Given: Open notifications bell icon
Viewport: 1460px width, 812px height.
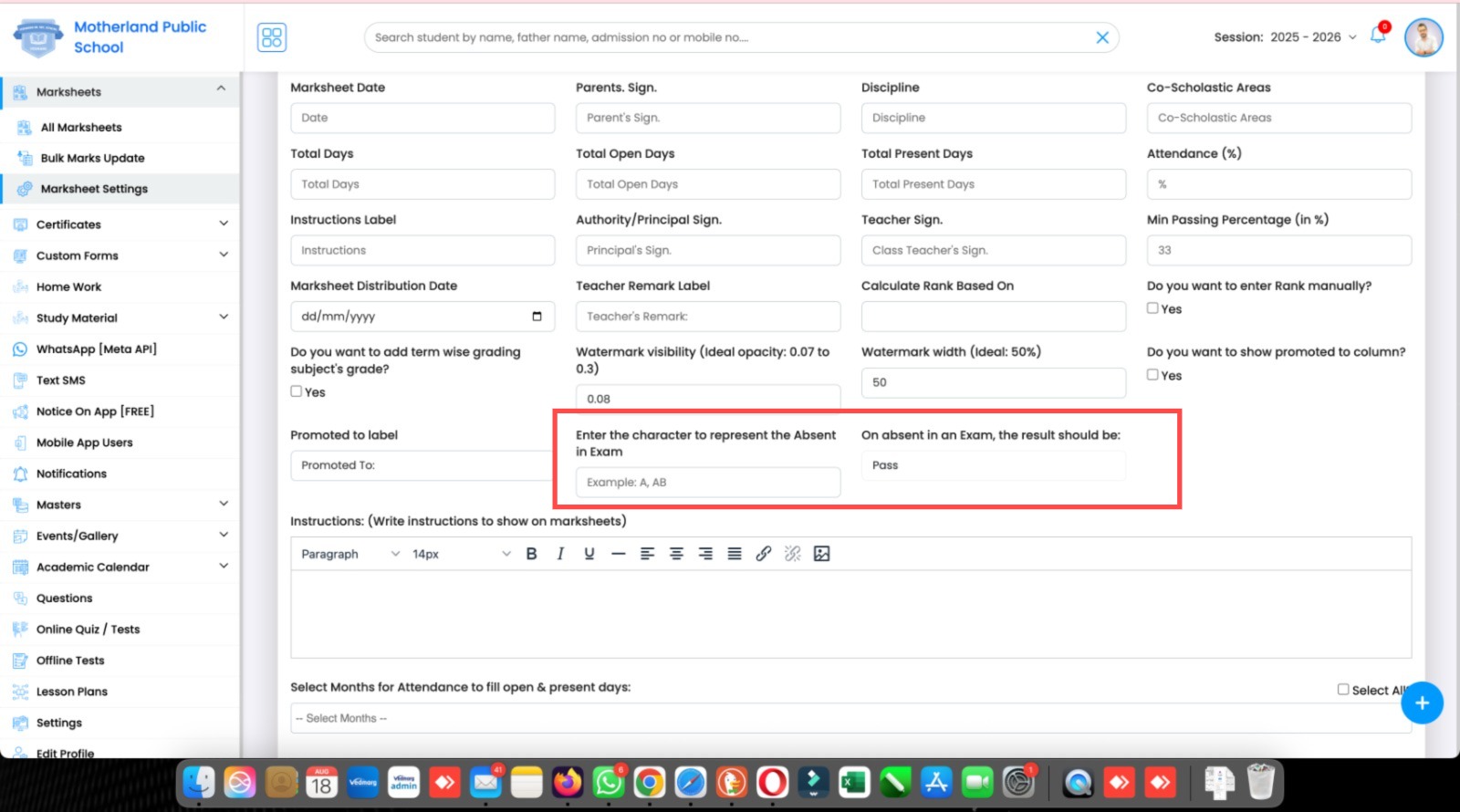Looking at the screenshot, I should (1378, 36).
